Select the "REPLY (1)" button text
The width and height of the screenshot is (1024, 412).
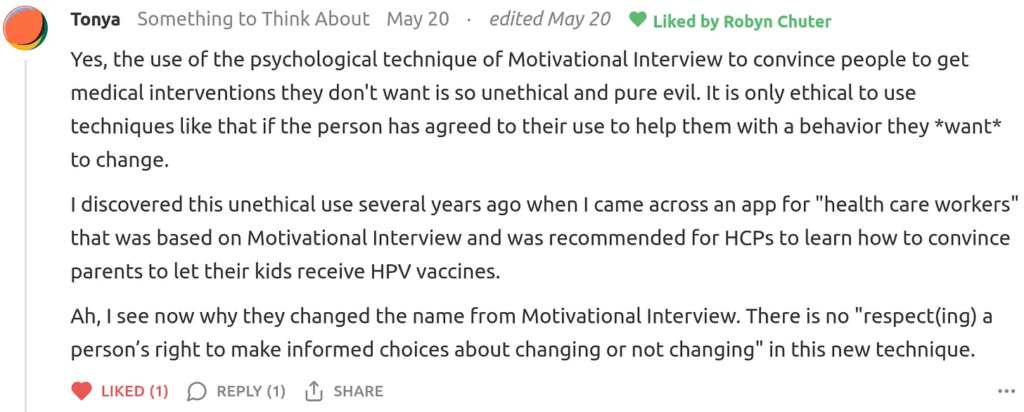click(x=250, y=391)
